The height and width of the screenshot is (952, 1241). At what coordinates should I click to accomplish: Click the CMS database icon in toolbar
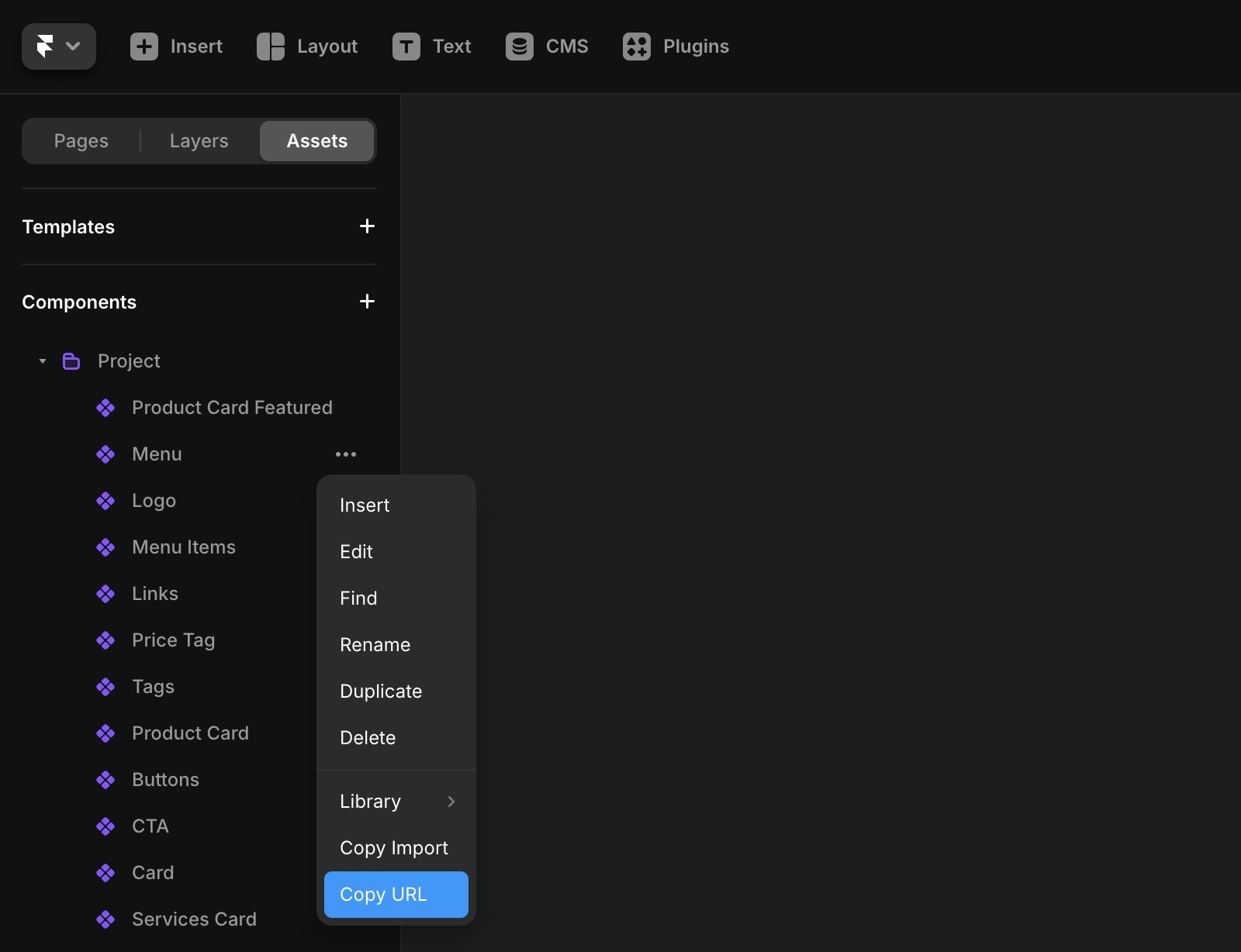point(520,47)
